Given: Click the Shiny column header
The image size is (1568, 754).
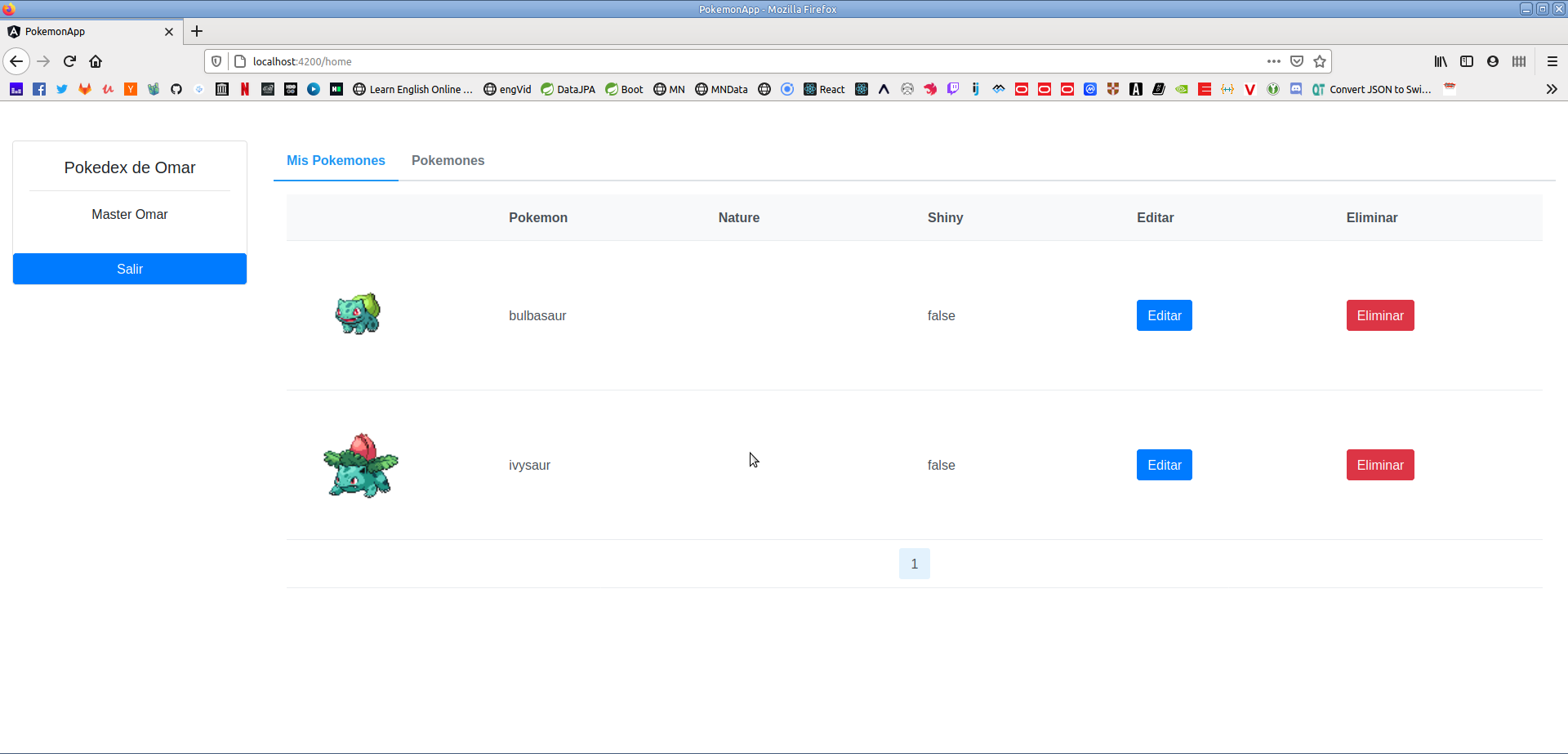Looking at the screenshot, I should 945,217.
